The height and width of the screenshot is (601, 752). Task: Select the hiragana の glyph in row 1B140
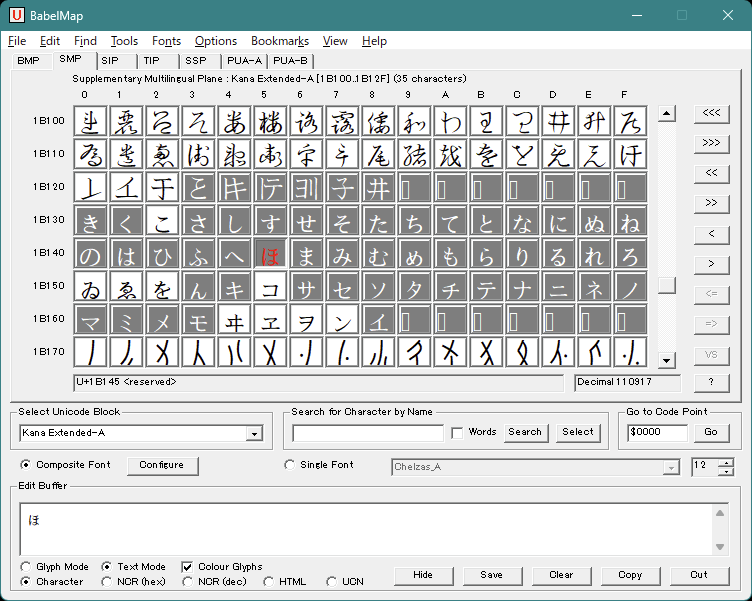[91, 254]
